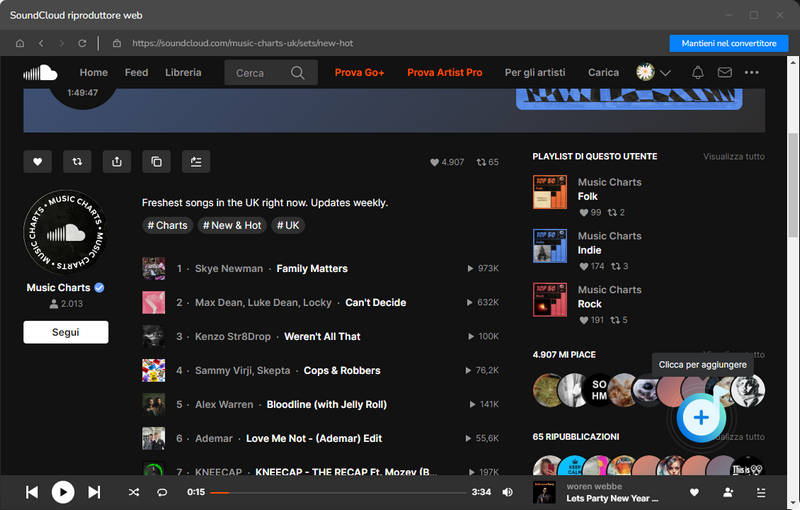This screenshot has width=800, height=510.
Task: Like the playlist with heart button
Action: click(37, 162)
